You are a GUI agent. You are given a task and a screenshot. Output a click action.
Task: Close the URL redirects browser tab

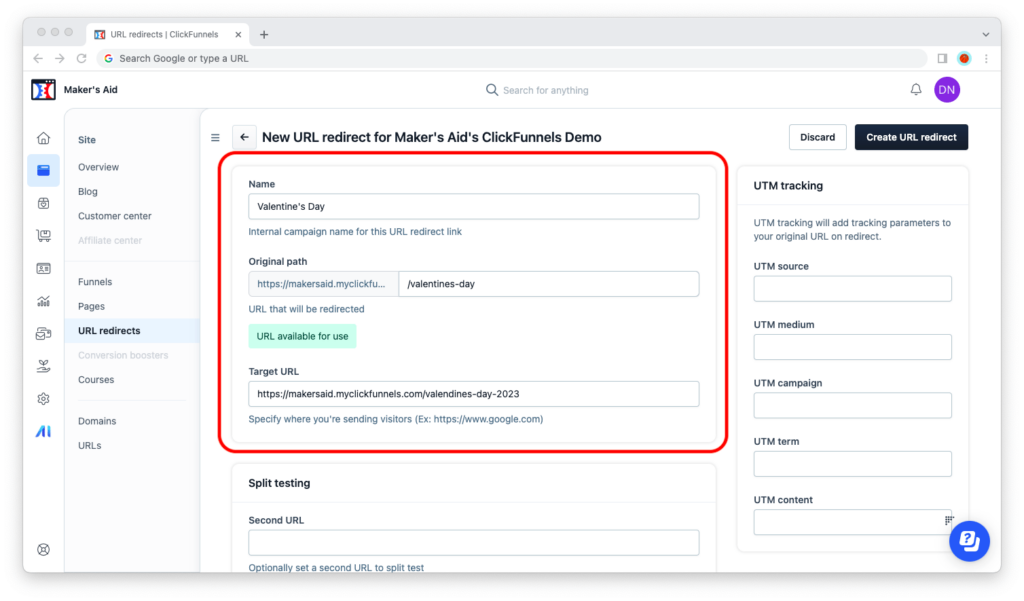[x=238, y=35]
